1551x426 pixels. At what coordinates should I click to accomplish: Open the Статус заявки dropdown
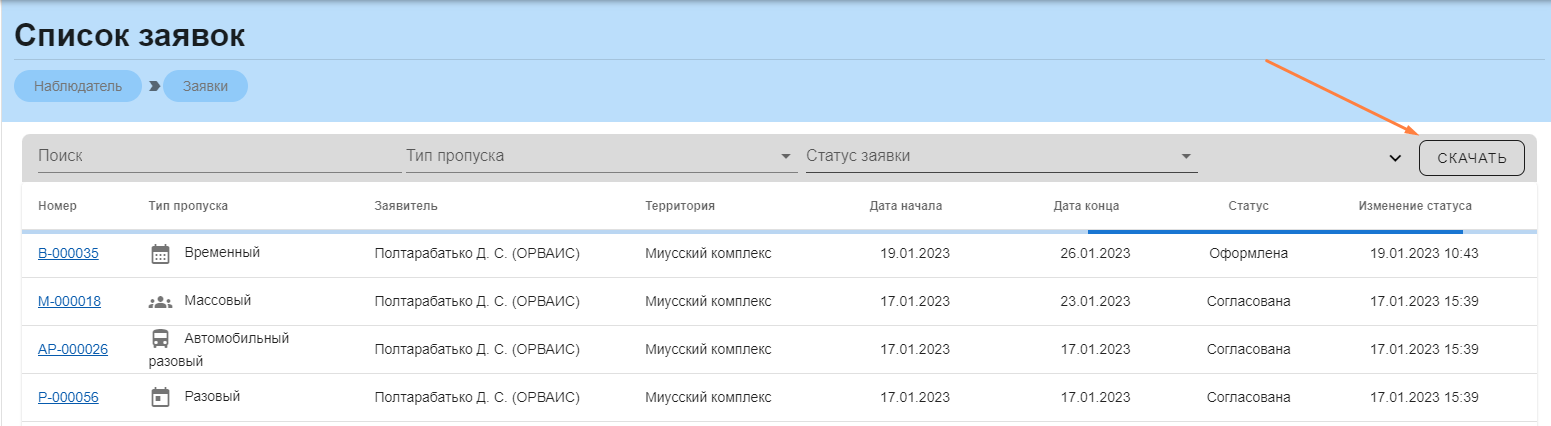point(1001,157)
